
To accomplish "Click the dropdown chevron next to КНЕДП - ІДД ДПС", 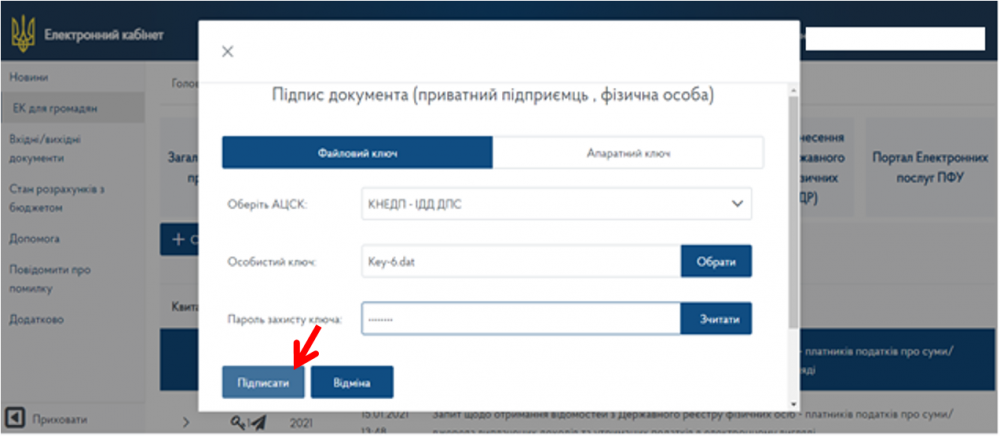I will pyautogui.click(x=737, y=203).
